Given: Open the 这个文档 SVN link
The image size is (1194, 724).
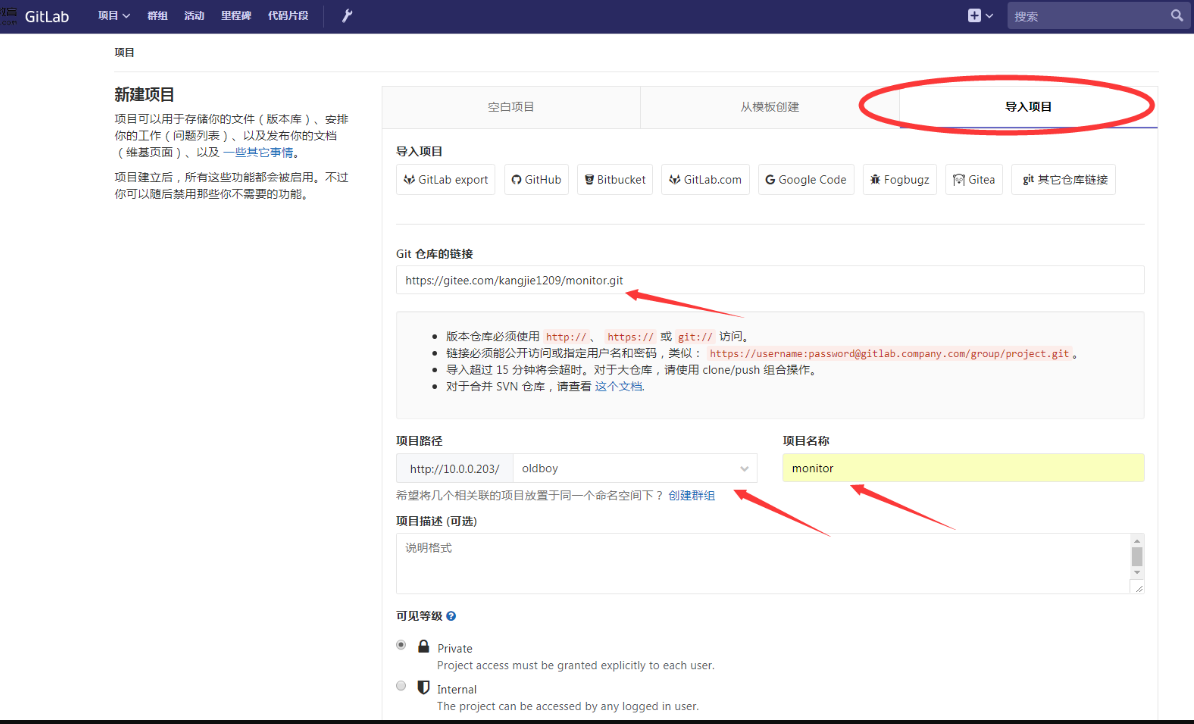Looking at the screenshot, I should tap(618, 387).
